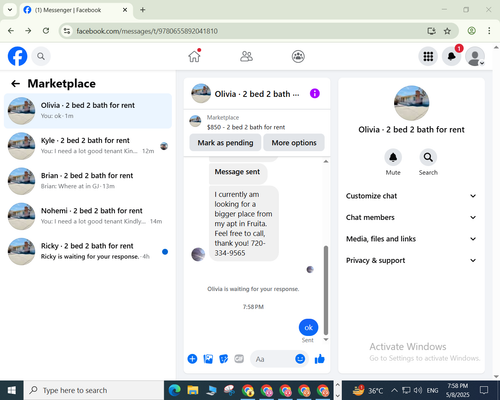This screenshot has width=500, height=400.
Task: Open the account profile avatar menu
Action: (475, 56)
